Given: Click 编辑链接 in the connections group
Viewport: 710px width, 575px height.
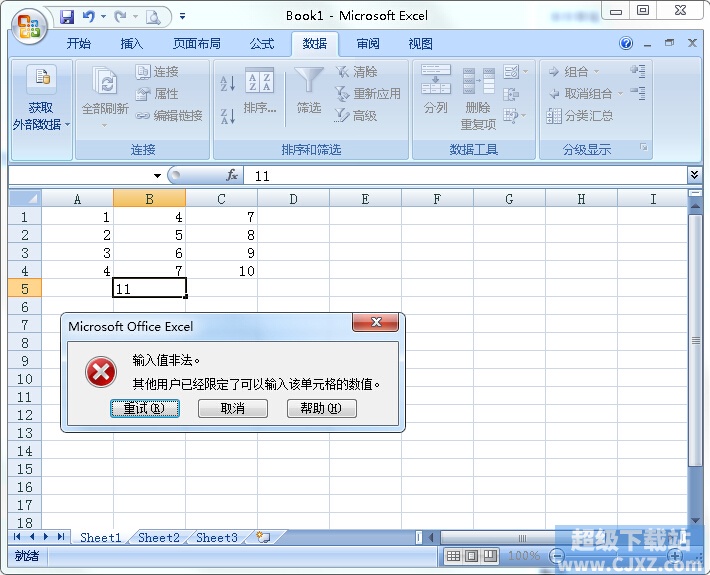Looking at the screenshot, I should [169, 116].
